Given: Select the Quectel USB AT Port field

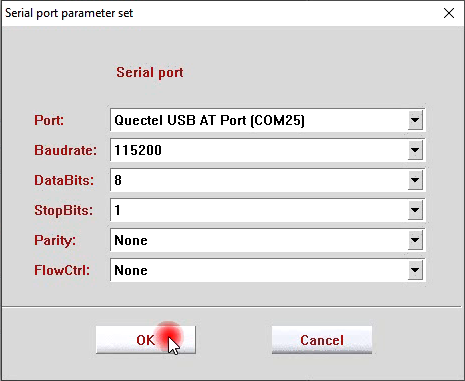Looking at the screenshot, I should pos(267,120).
